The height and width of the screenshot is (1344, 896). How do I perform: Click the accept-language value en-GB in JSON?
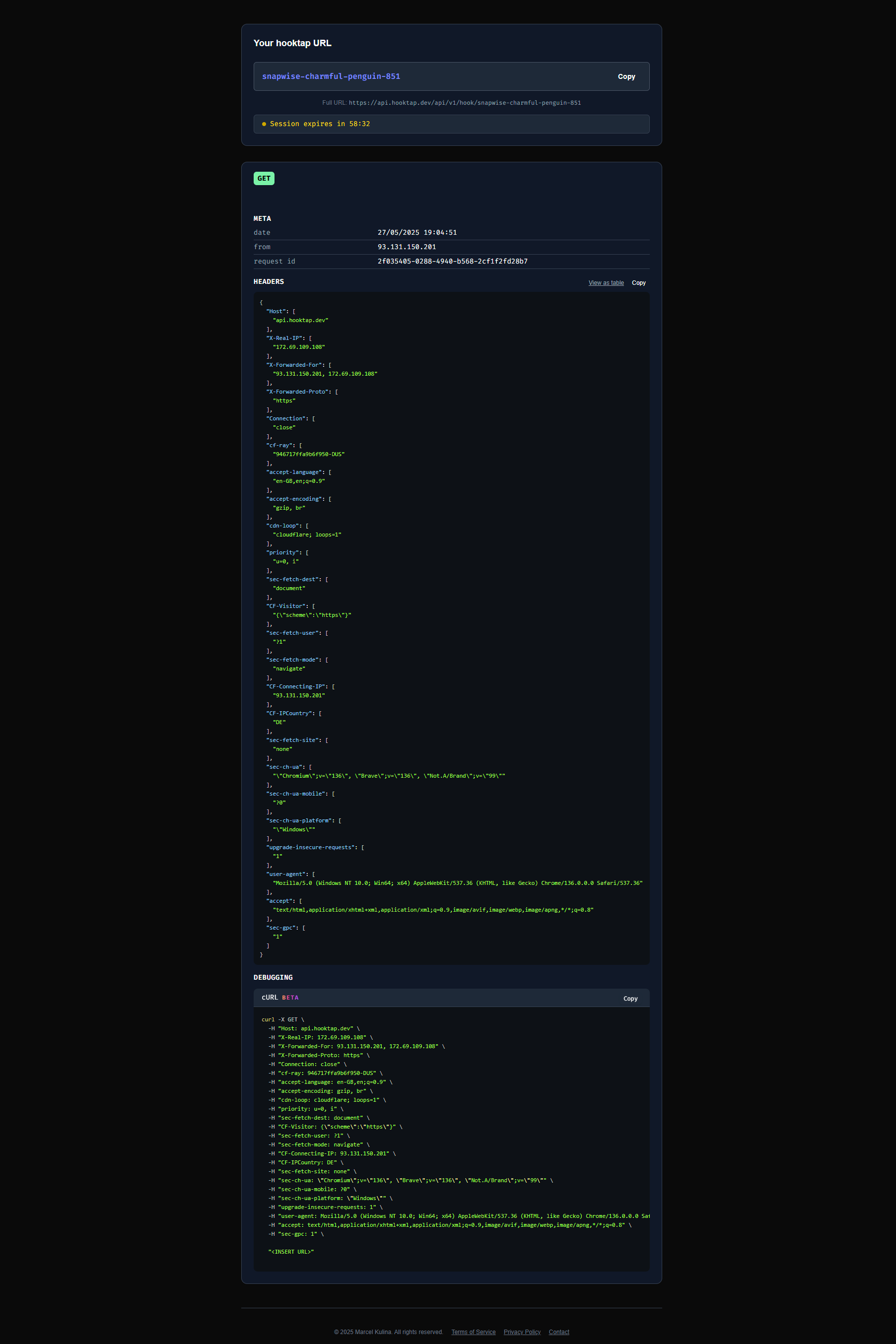coord(299,481)
